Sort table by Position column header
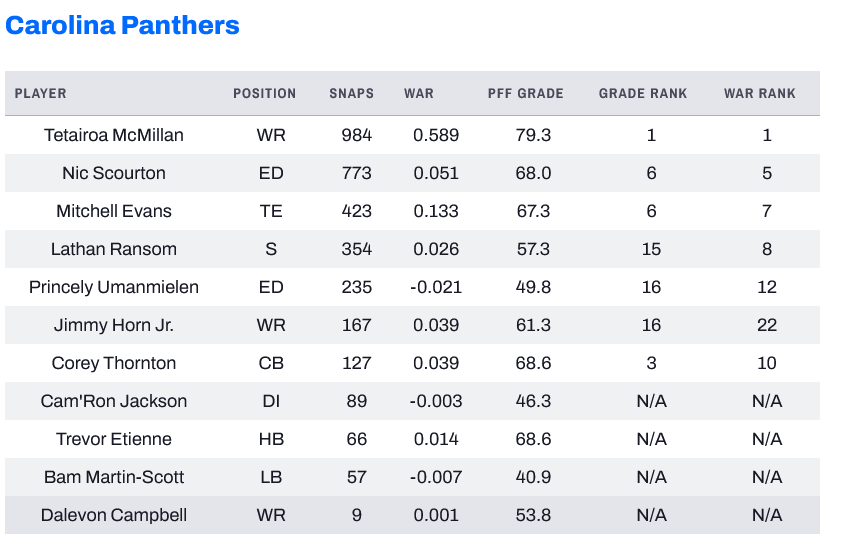 tap(265, 94)
